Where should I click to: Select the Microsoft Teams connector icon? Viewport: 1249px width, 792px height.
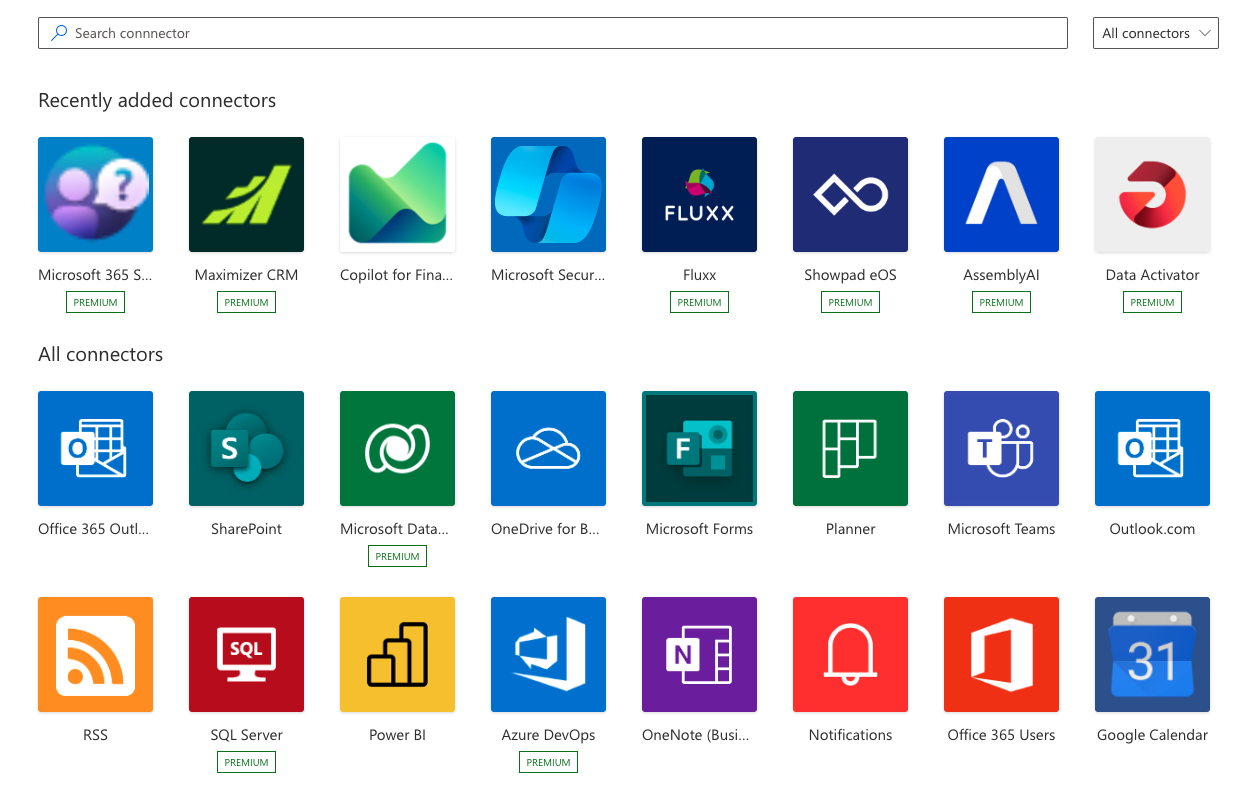[1001, 448]
